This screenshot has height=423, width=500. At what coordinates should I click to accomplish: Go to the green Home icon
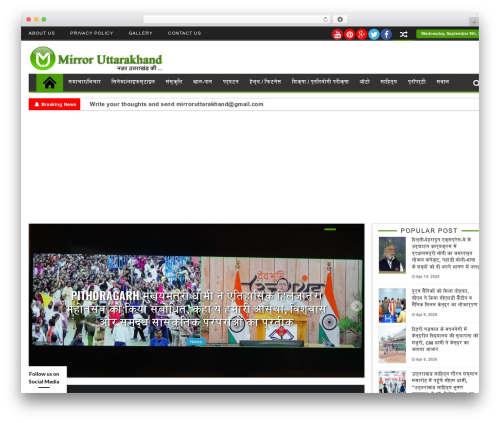click(x=49, y=82)
